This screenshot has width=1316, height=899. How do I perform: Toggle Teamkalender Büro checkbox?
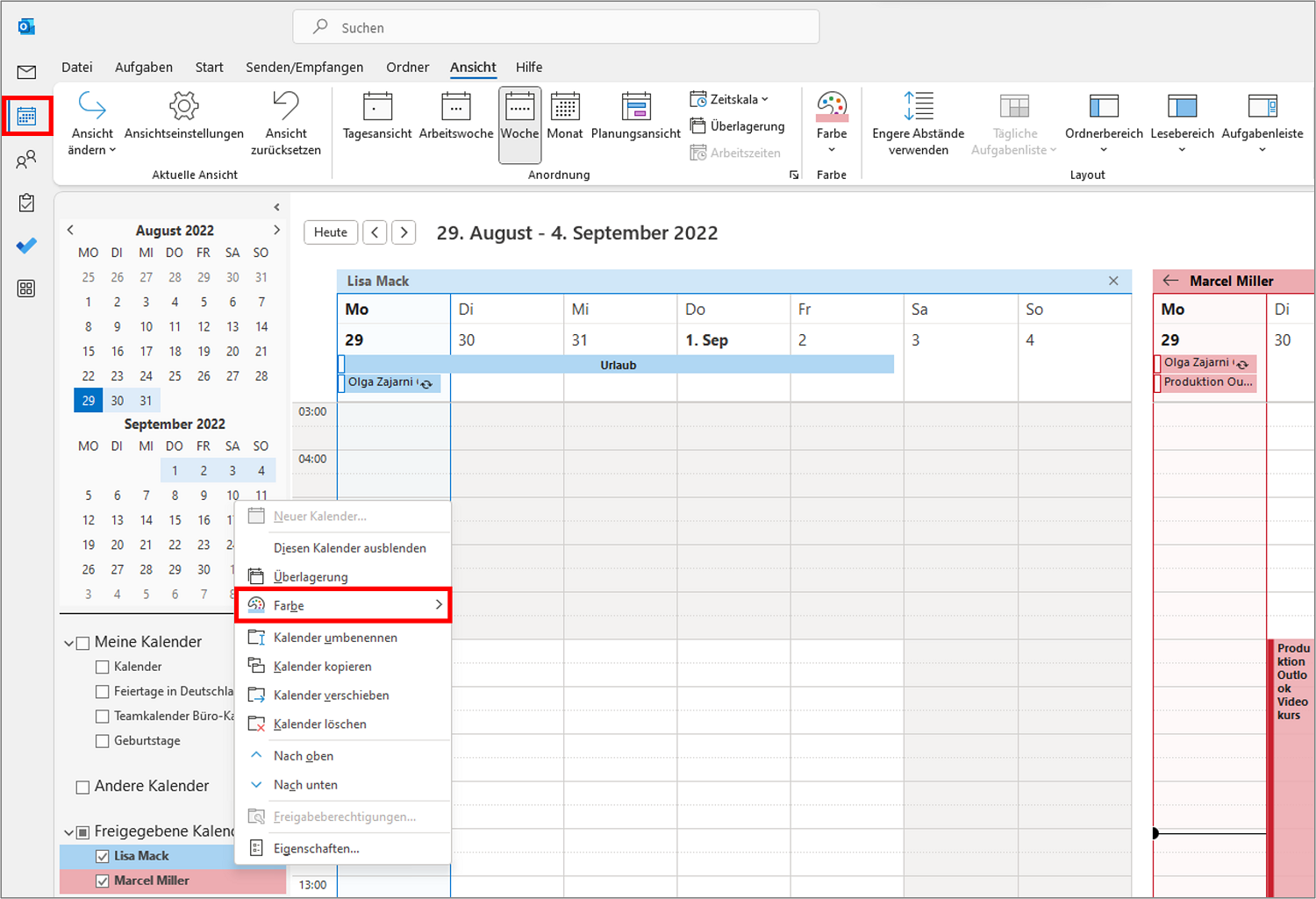[x=102, y=717]
